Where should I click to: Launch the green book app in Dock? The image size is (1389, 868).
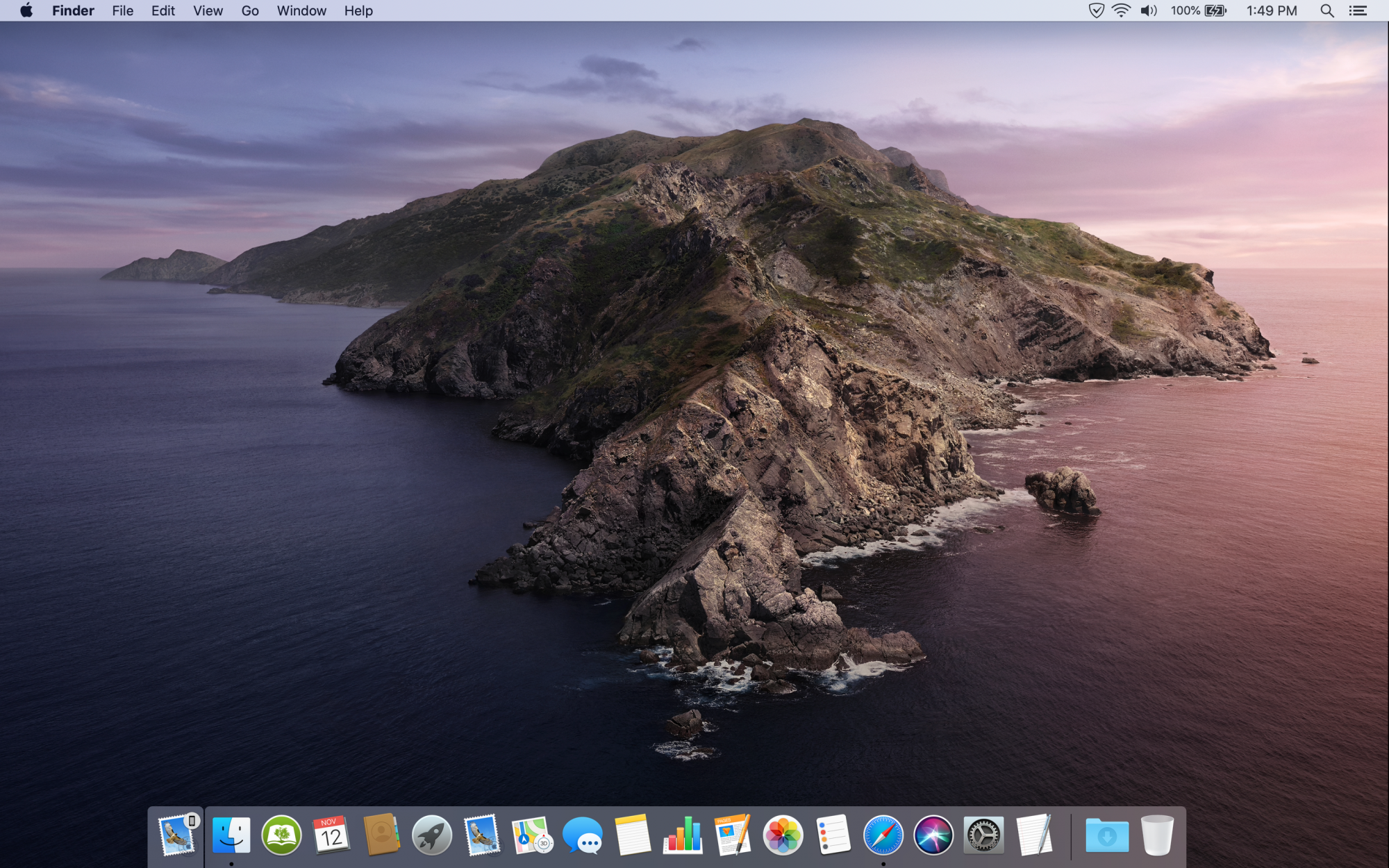tap(281, 835)
